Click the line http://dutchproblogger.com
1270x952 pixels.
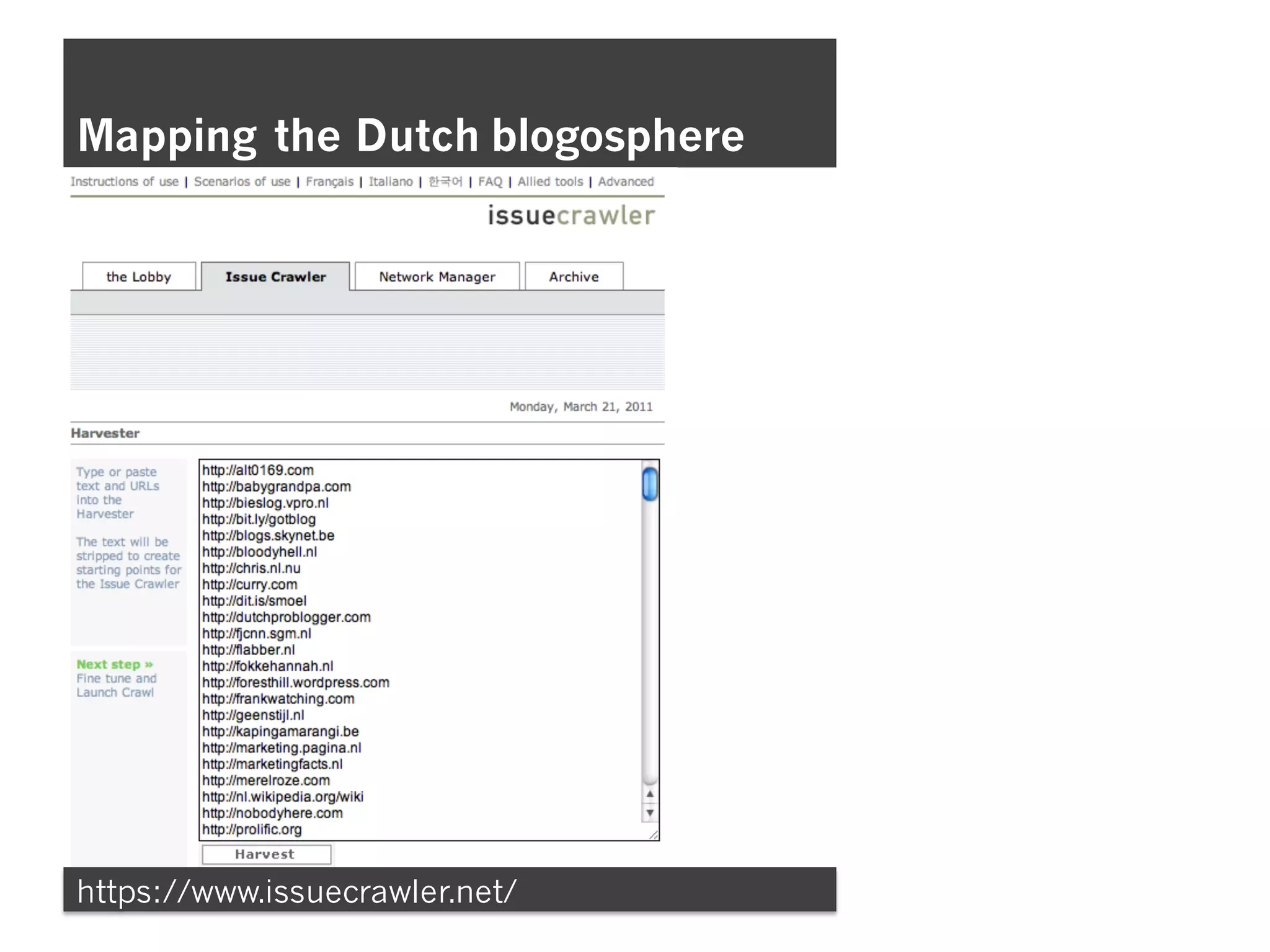[286, 617]
